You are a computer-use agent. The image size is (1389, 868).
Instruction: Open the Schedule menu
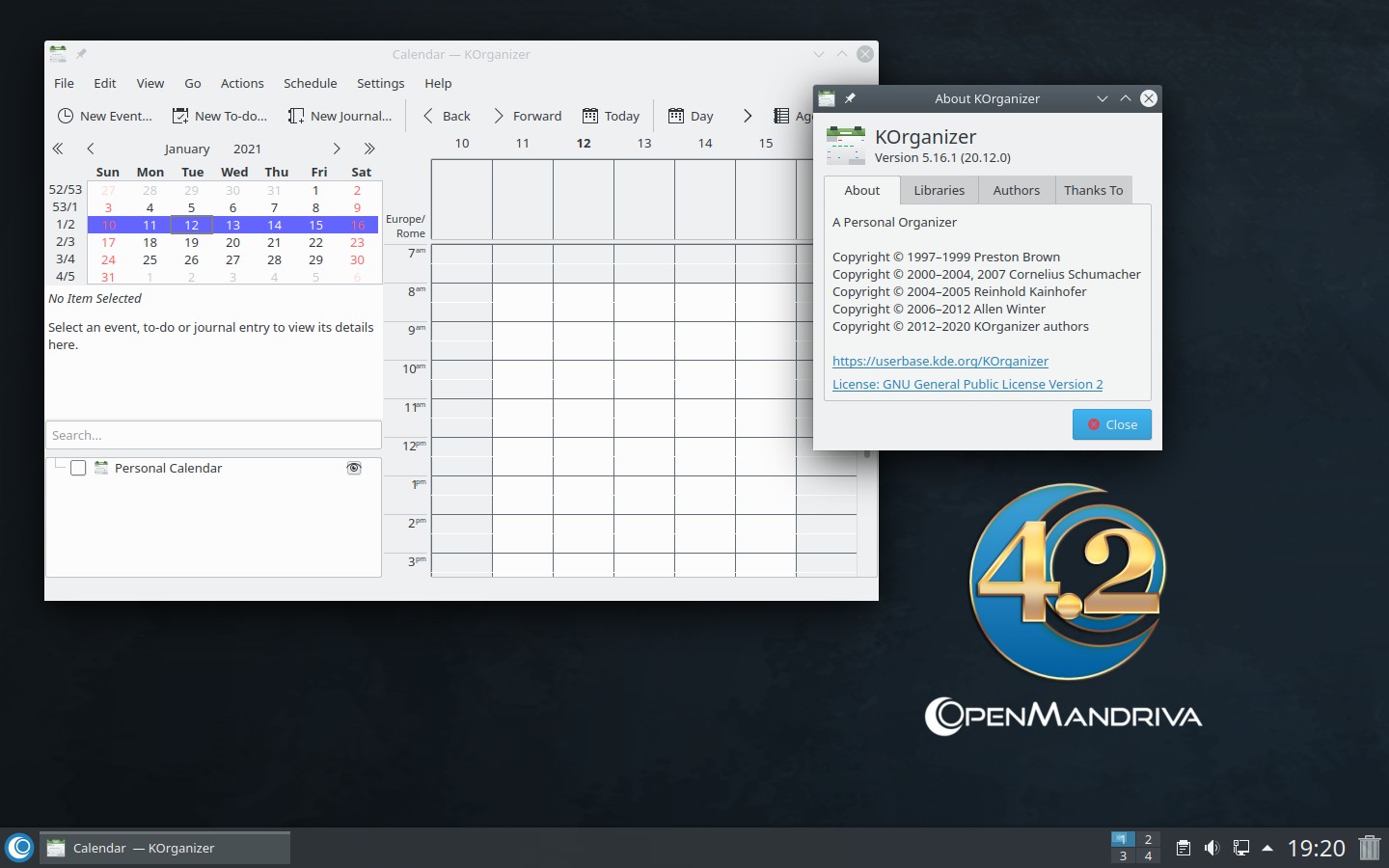(310, 83)
